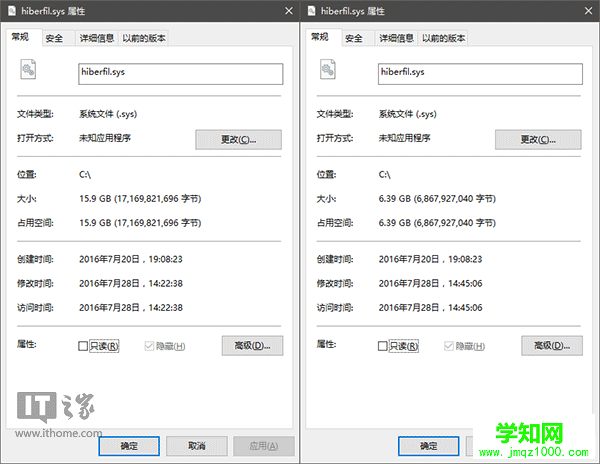The width and height of the screenshot is (600, 464).
Task: Focus the filename field in right window
Action: pyautogui.click(x=480, y=74)
